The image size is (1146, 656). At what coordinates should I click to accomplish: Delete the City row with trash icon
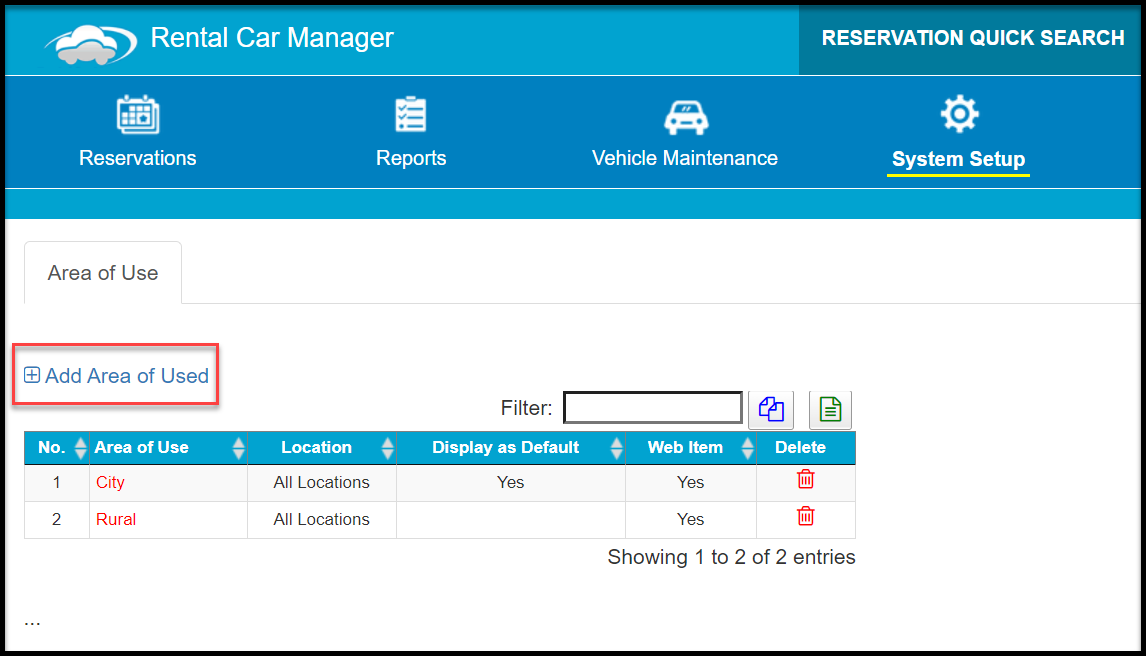tap(805, 479)
